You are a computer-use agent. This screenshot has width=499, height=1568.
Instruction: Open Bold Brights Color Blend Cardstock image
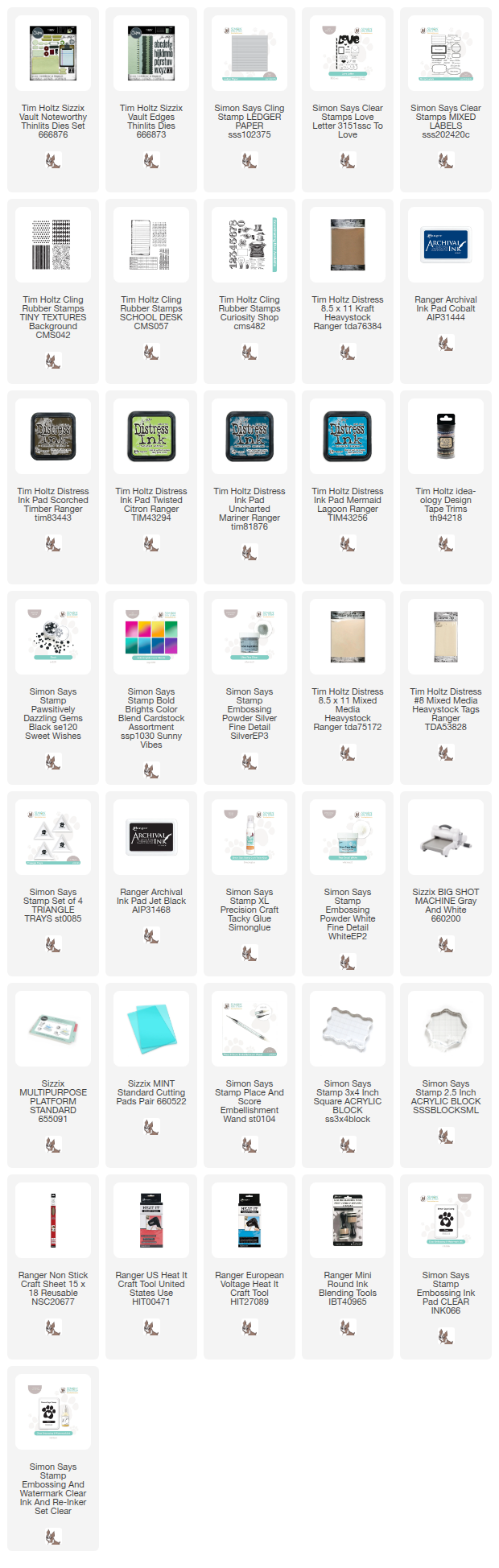pyautogui.click(x=151, y=637)
